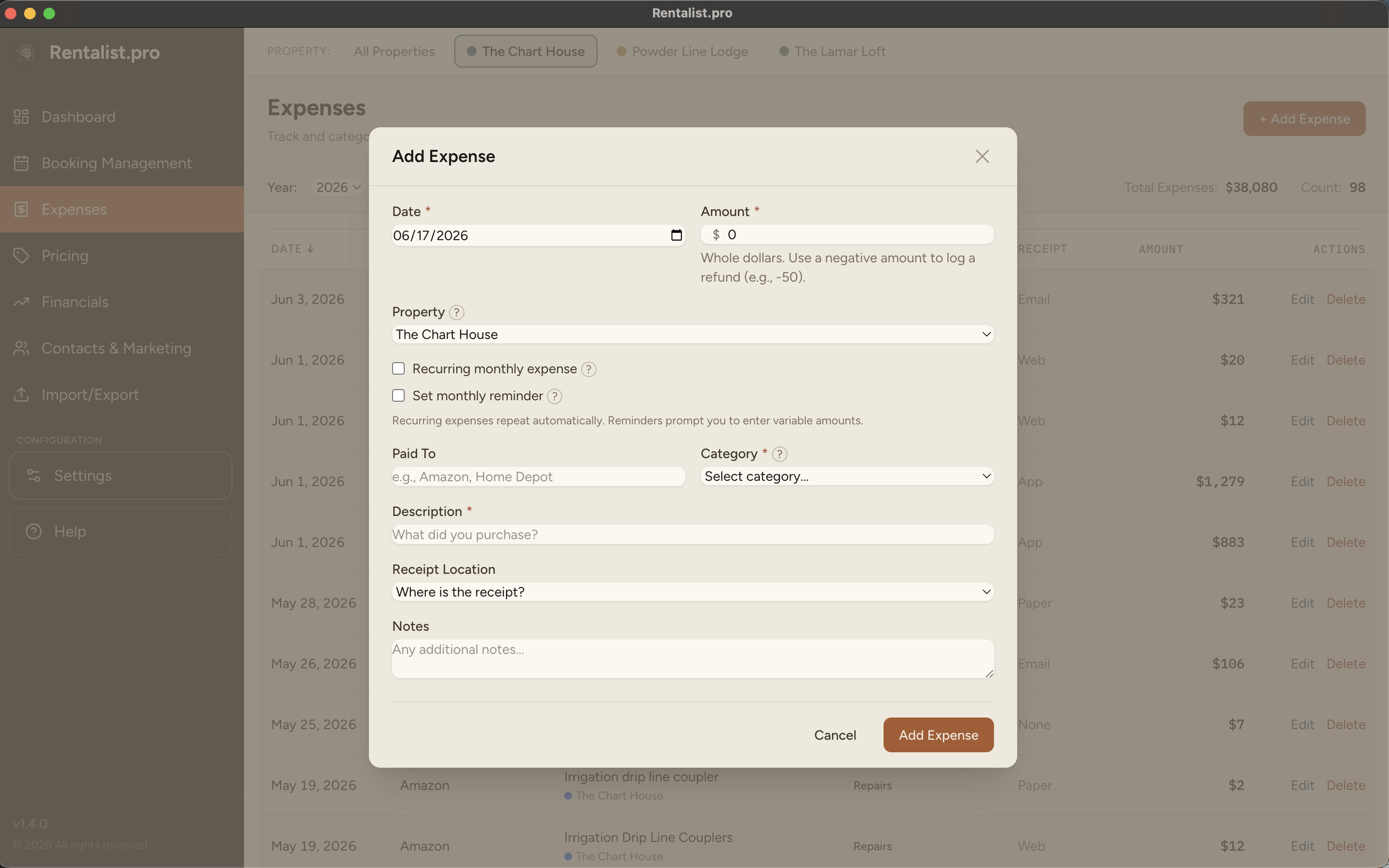
Task: Focus the Notes text area
Action: (x=693, y=658)
